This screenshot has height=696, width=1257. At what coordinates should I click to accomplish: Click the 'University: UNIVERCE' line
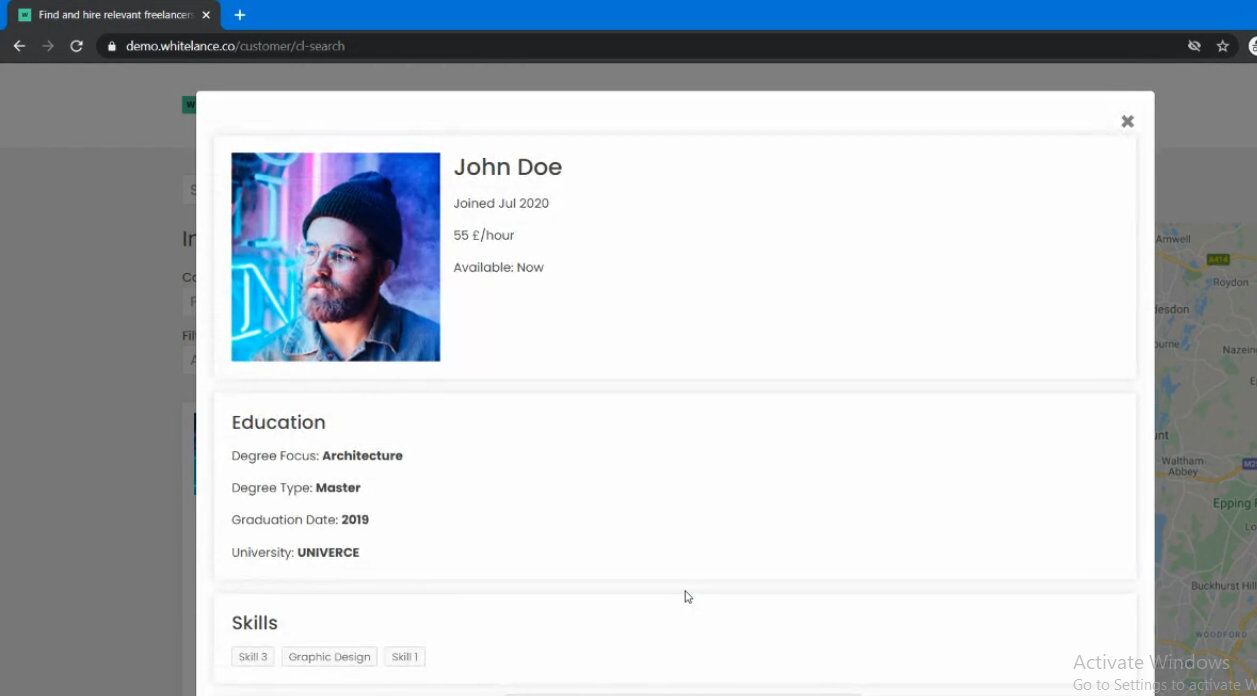point(295,552)
